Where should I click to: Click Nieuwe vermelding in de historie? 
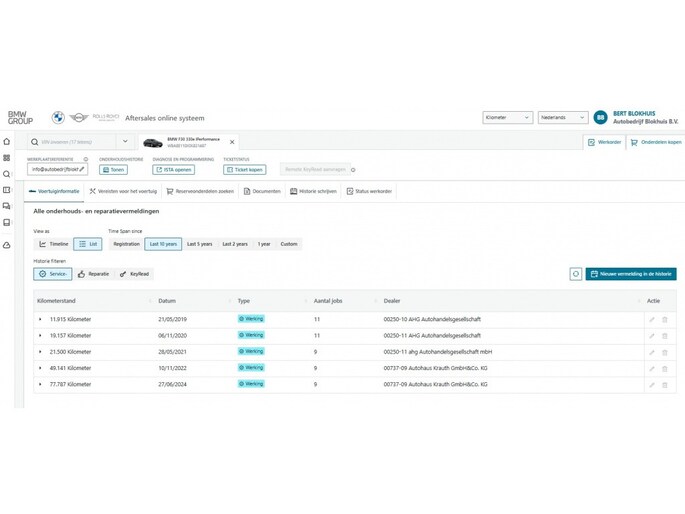[631, 274]
